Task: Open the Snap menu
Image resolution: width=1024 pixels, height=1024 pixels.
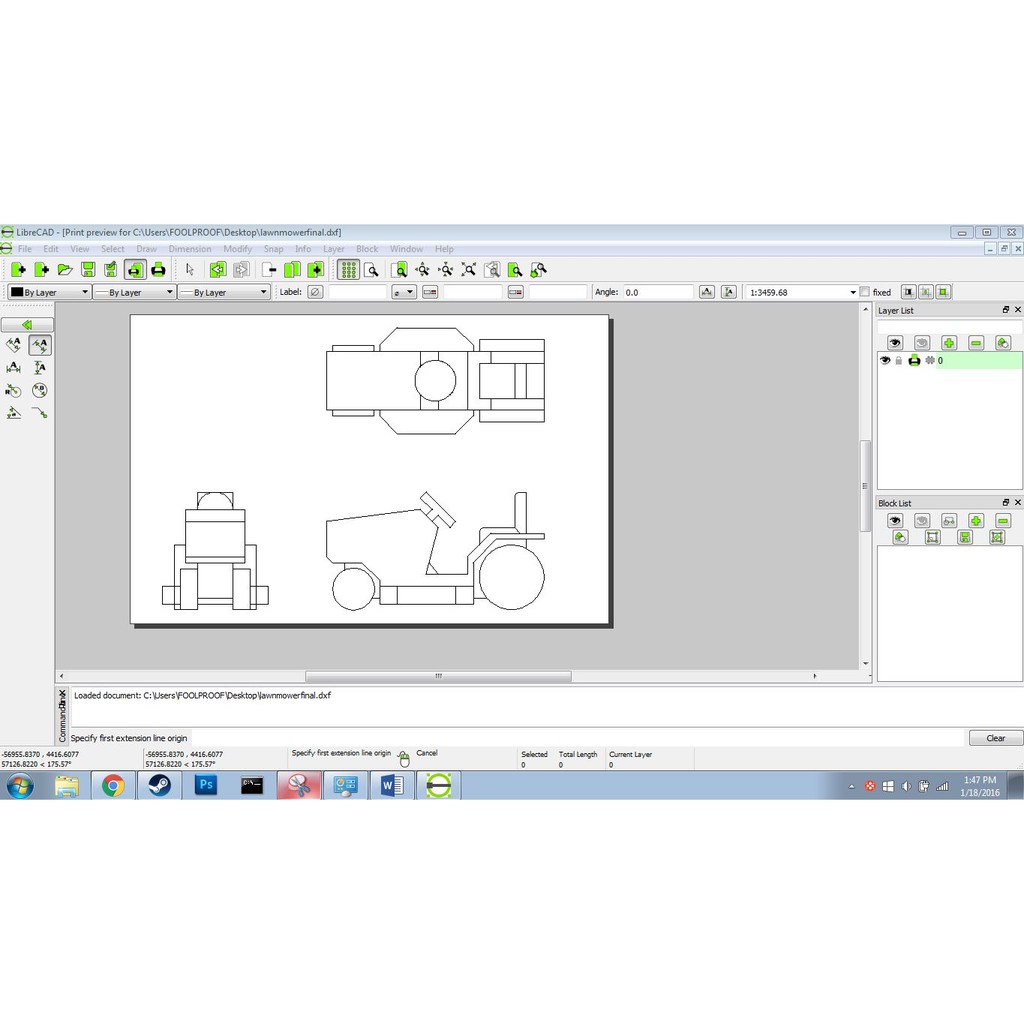Action: (x=274, y=249)
